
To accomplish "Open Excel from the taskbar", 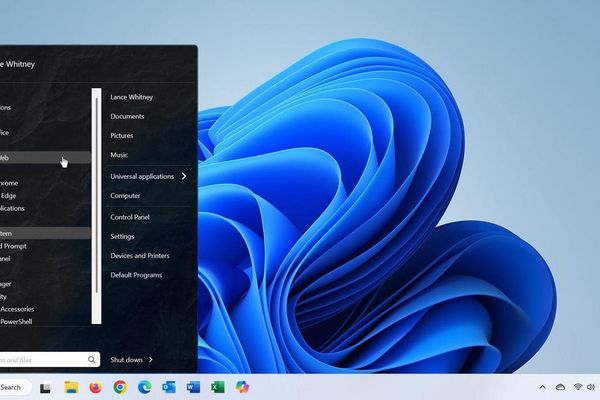I will click(218, 387).
